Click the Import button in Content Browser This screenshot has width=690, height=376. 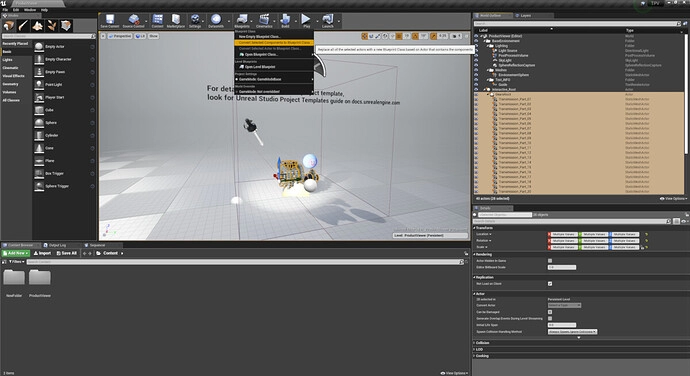click(42, 253)
